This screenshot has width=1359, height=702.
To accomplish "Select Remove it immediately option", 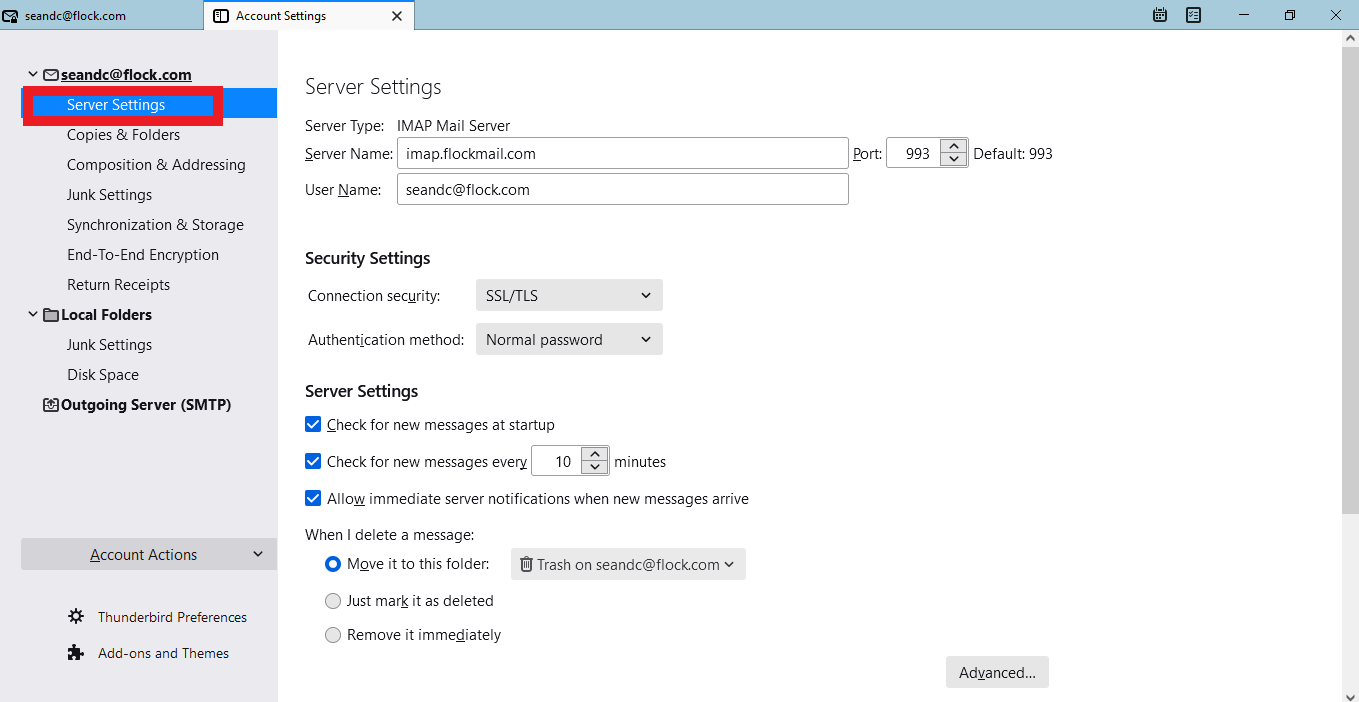I will [x=333, y=635].
